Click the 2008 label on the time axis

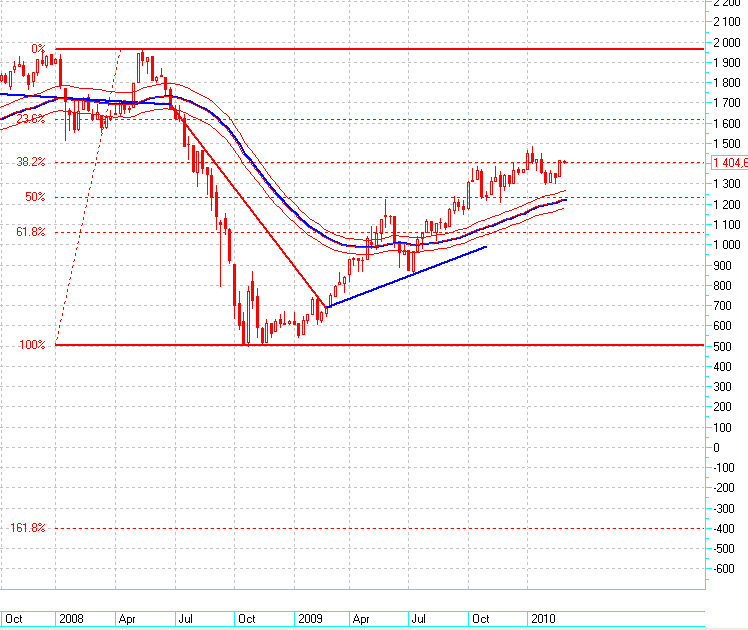(x=71, y=619)
